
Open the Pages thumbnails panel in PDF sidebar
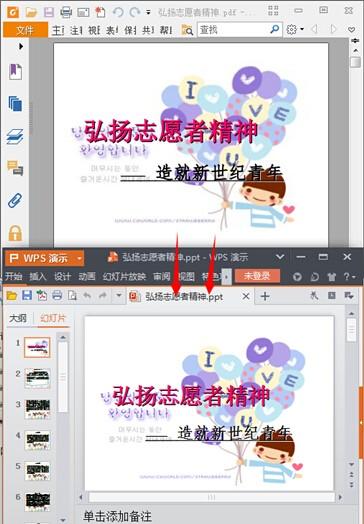[x=15, y=103]
